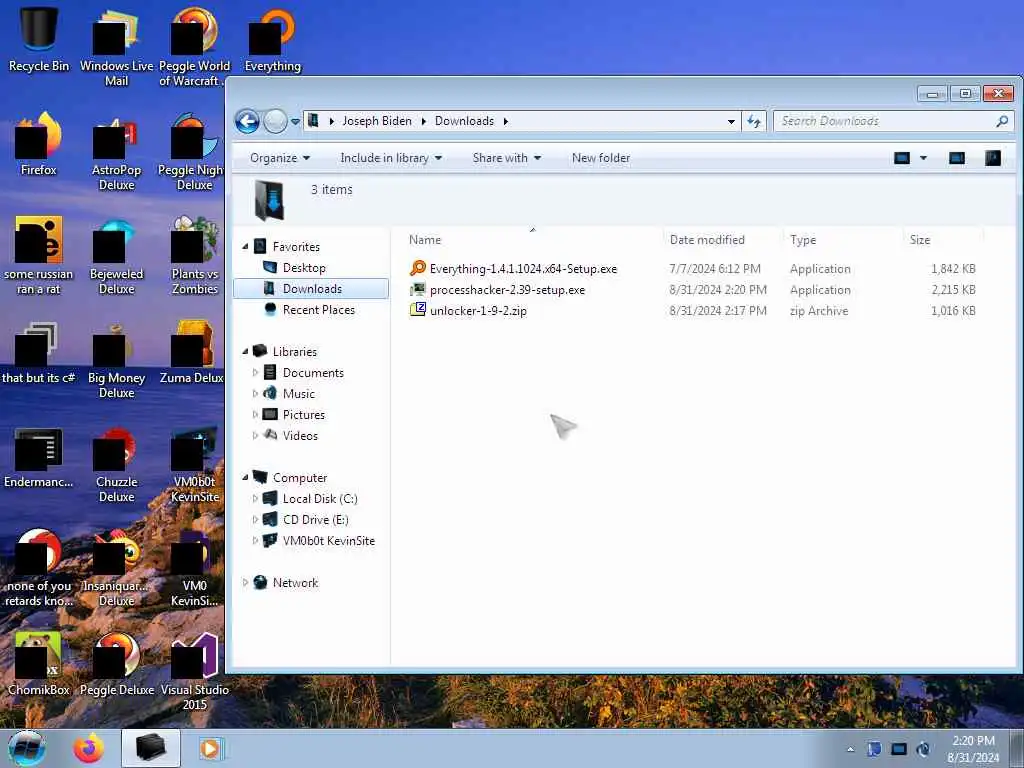This screenshot has height=768, width=1024.
Task: Sort files by Date modified column
Action: (707, 240)
